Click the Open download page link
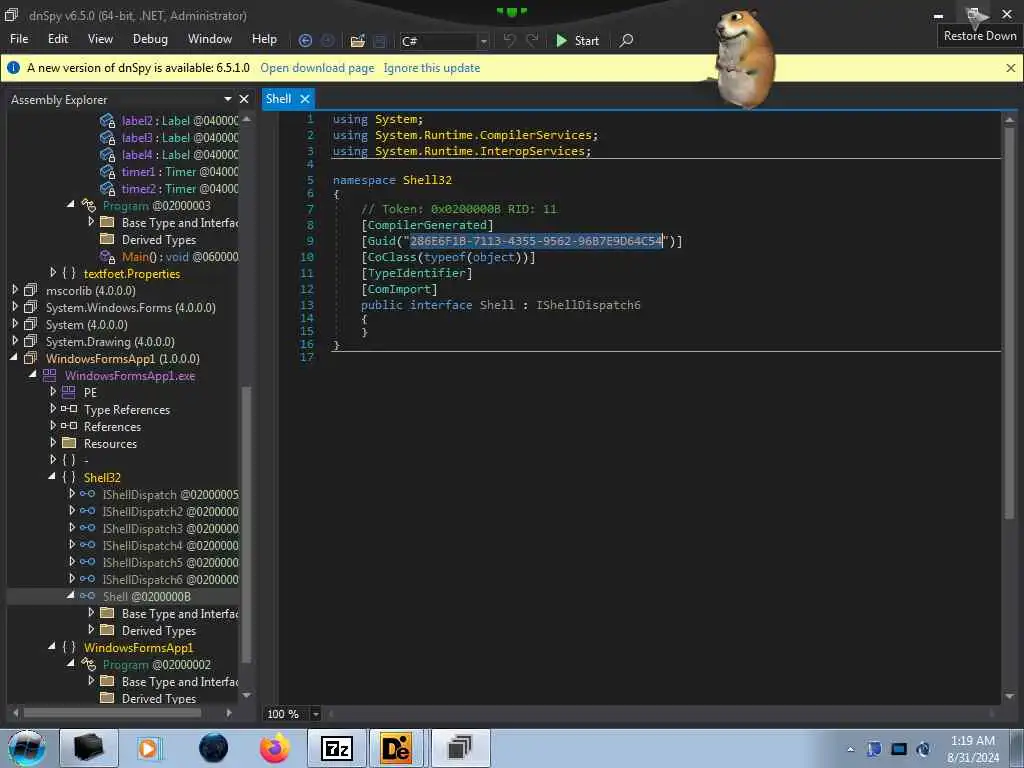Image resolution: width=1024 pixels, height=768 pixels. tap(317, 68)
